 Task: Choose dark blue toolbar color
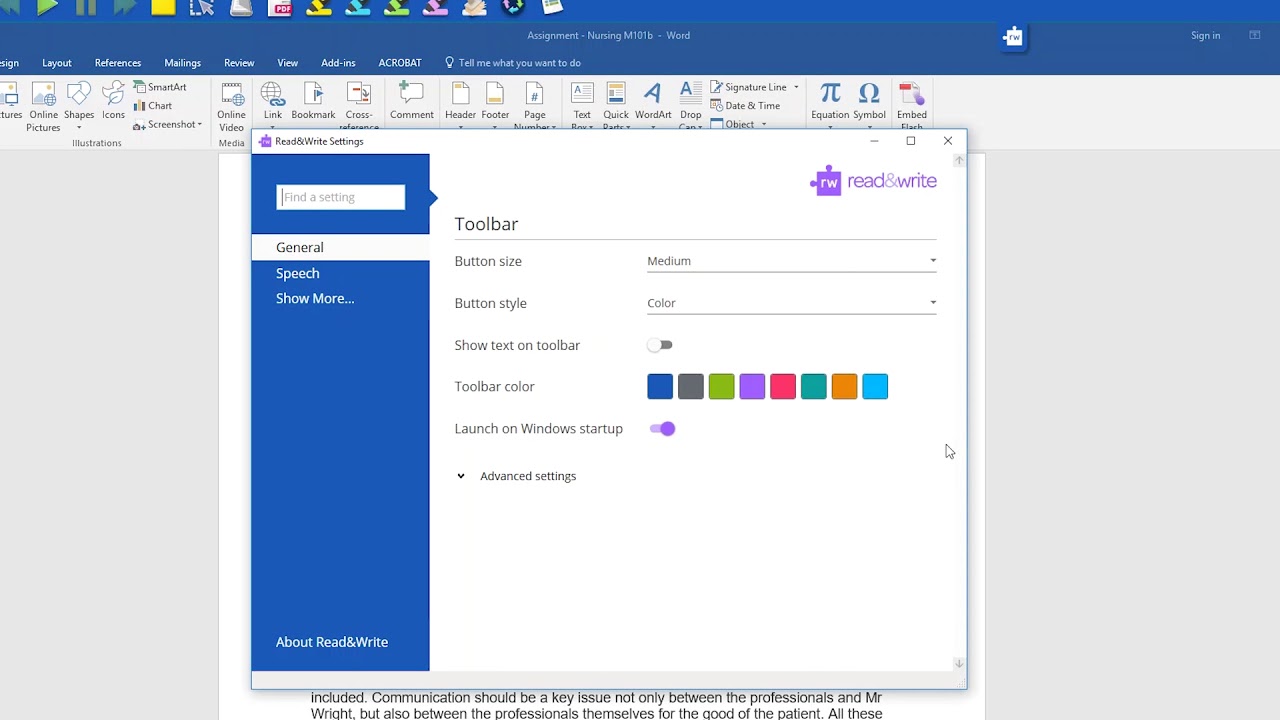pos(660,387)
